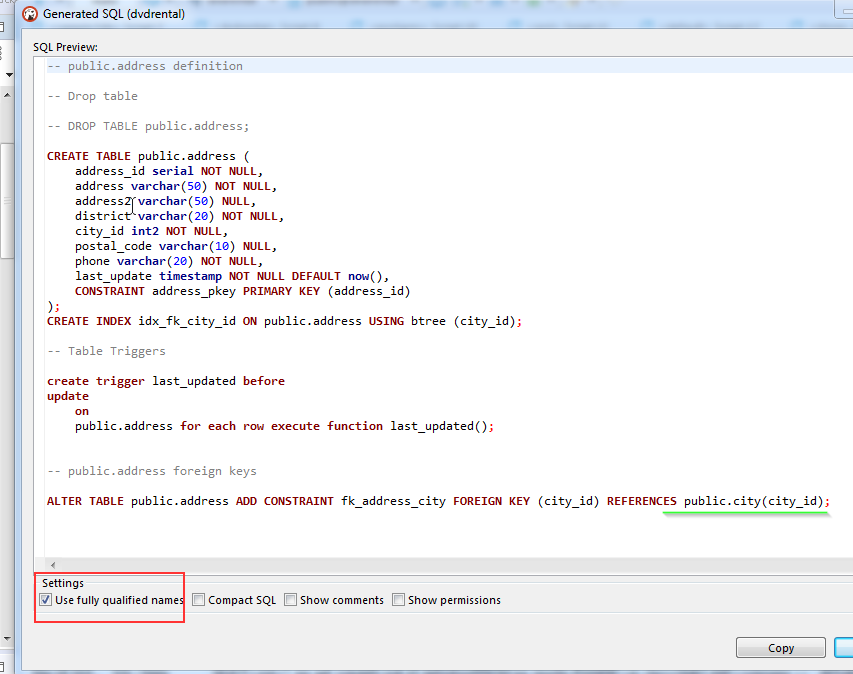Click the '-- Table Triggers' comment line
This screenshot has height=674, width=853.
pyautogui.click(x=107, y=351)
